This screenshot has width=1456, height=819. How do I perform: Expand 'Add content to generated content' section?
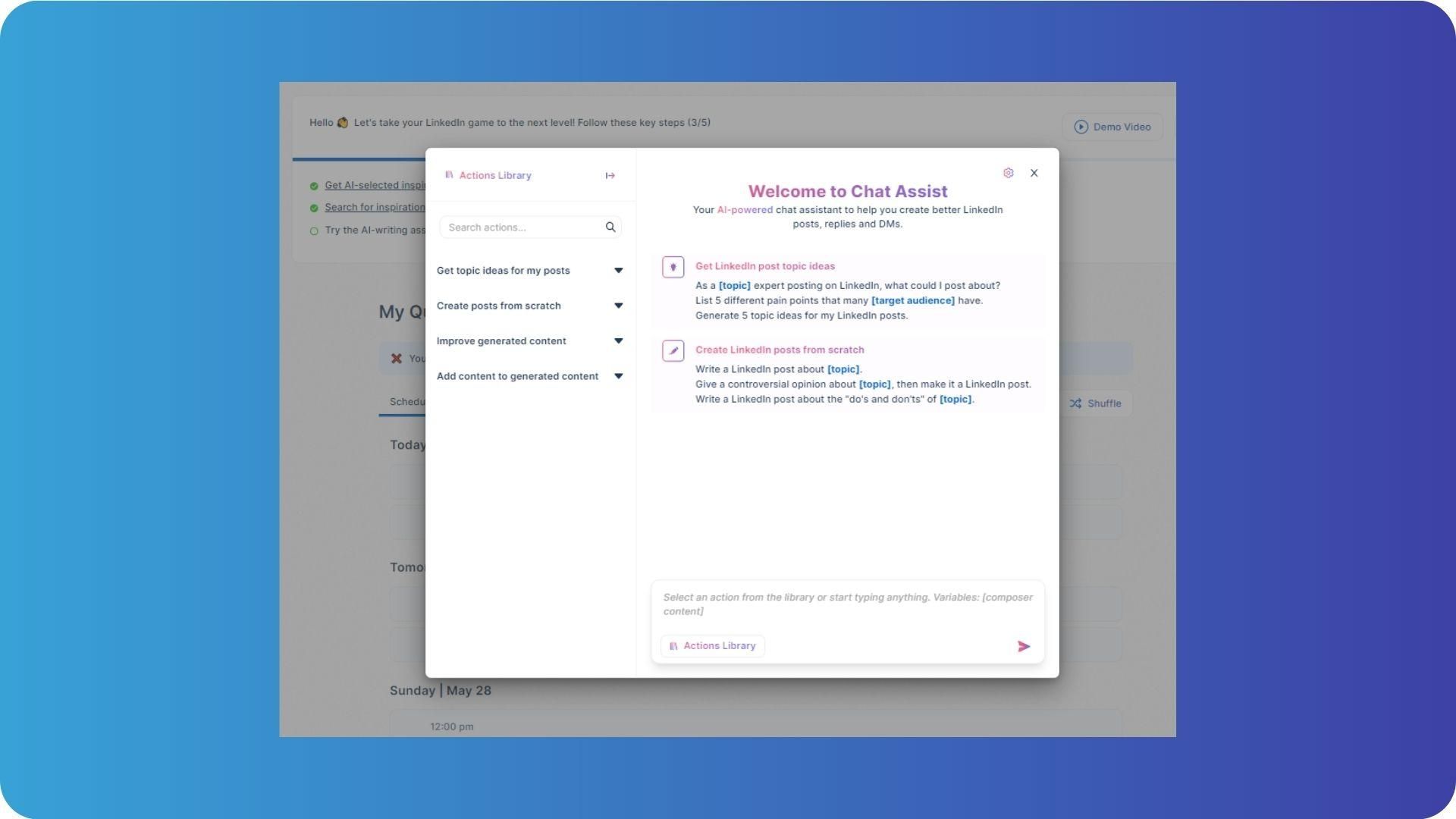(x=529, y=376)
